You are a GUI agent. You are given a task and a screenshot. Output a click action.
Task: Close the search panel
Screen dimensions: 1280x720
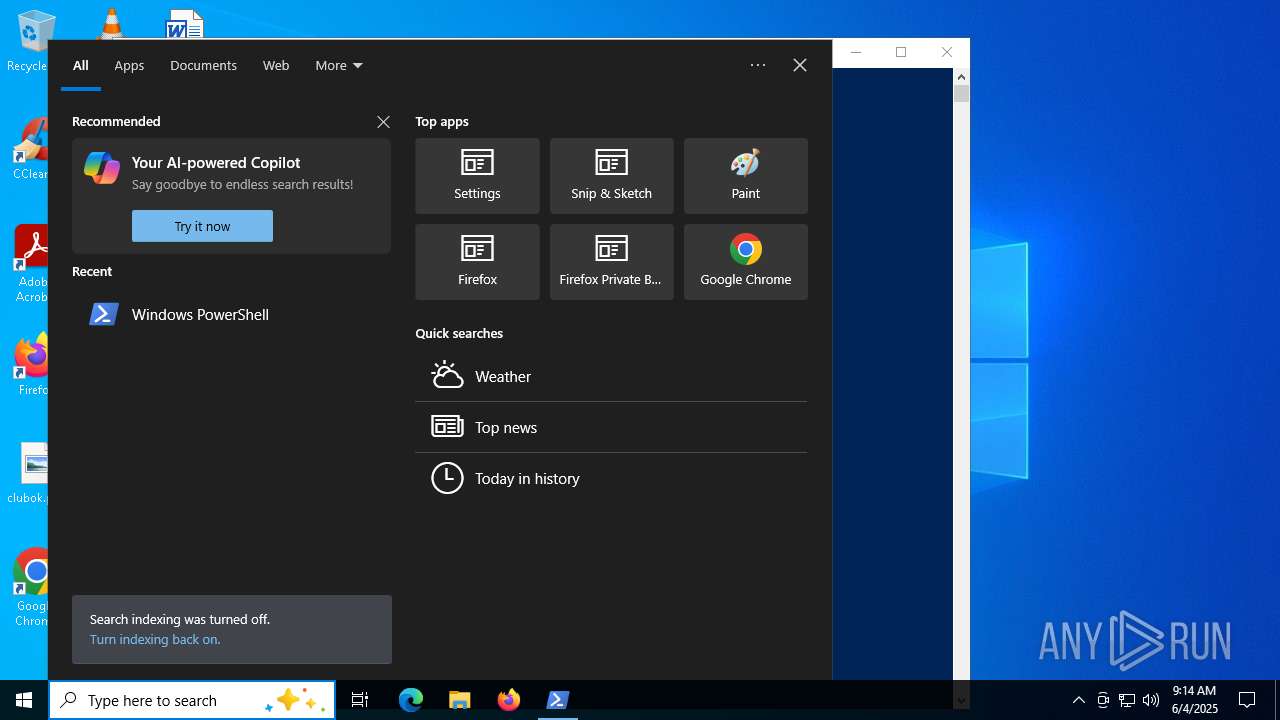click(x=800, y=65)
